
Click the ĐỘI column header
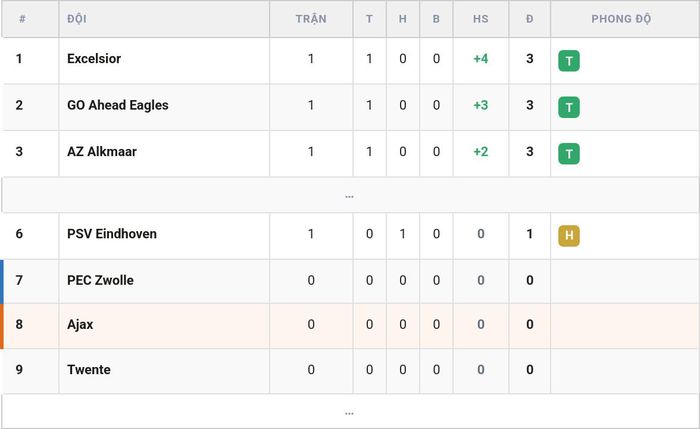[x=77, y=19]
